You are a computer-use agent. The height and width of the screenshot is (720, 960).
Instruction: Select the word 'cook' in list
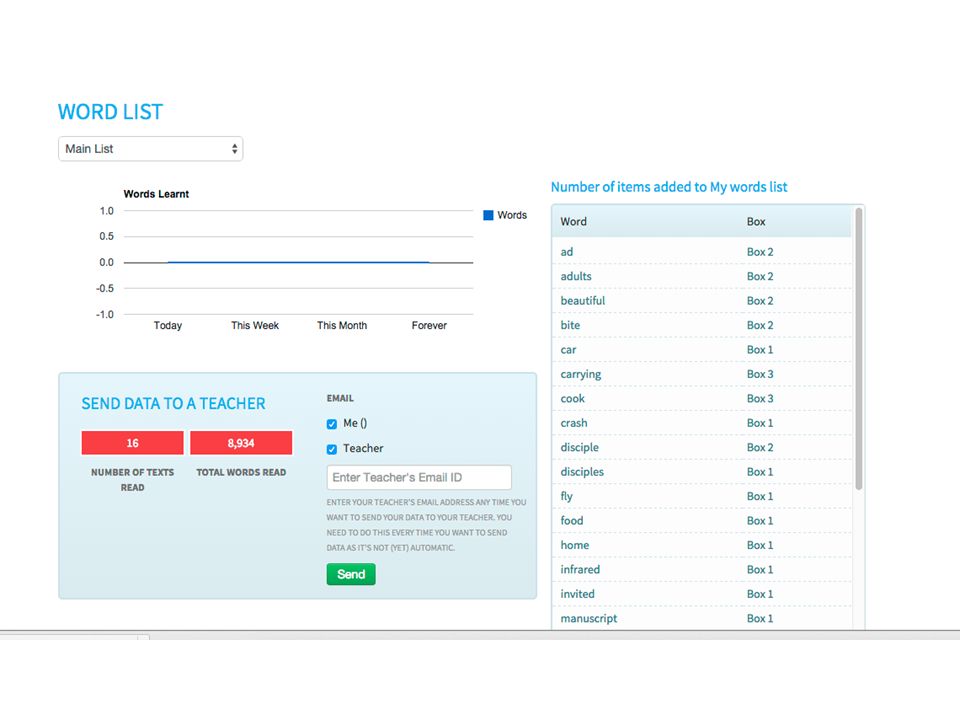pyautogui.click(x=572, y=399)
